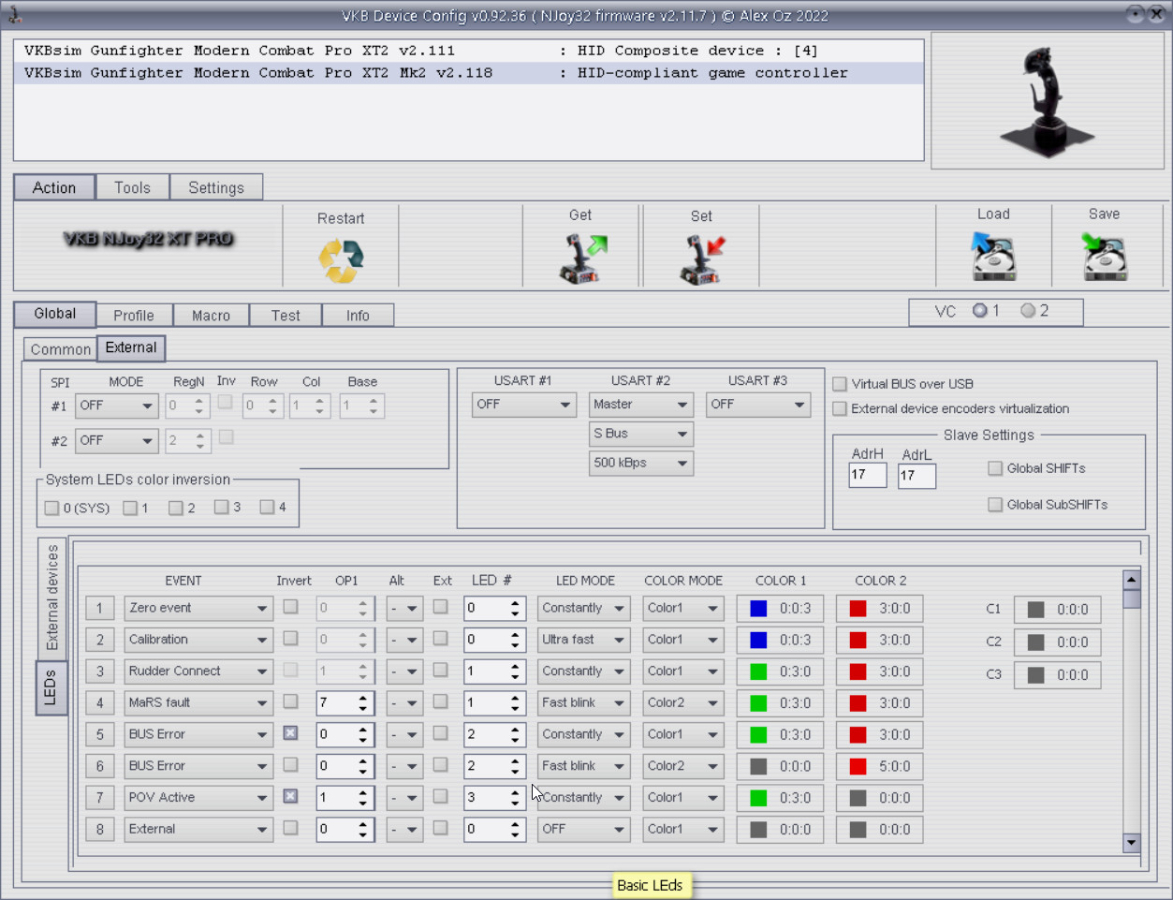The height and width of the screenshot is (900, 1173).
Task: Click the Get joystick icon
Action: click(581, 259)
